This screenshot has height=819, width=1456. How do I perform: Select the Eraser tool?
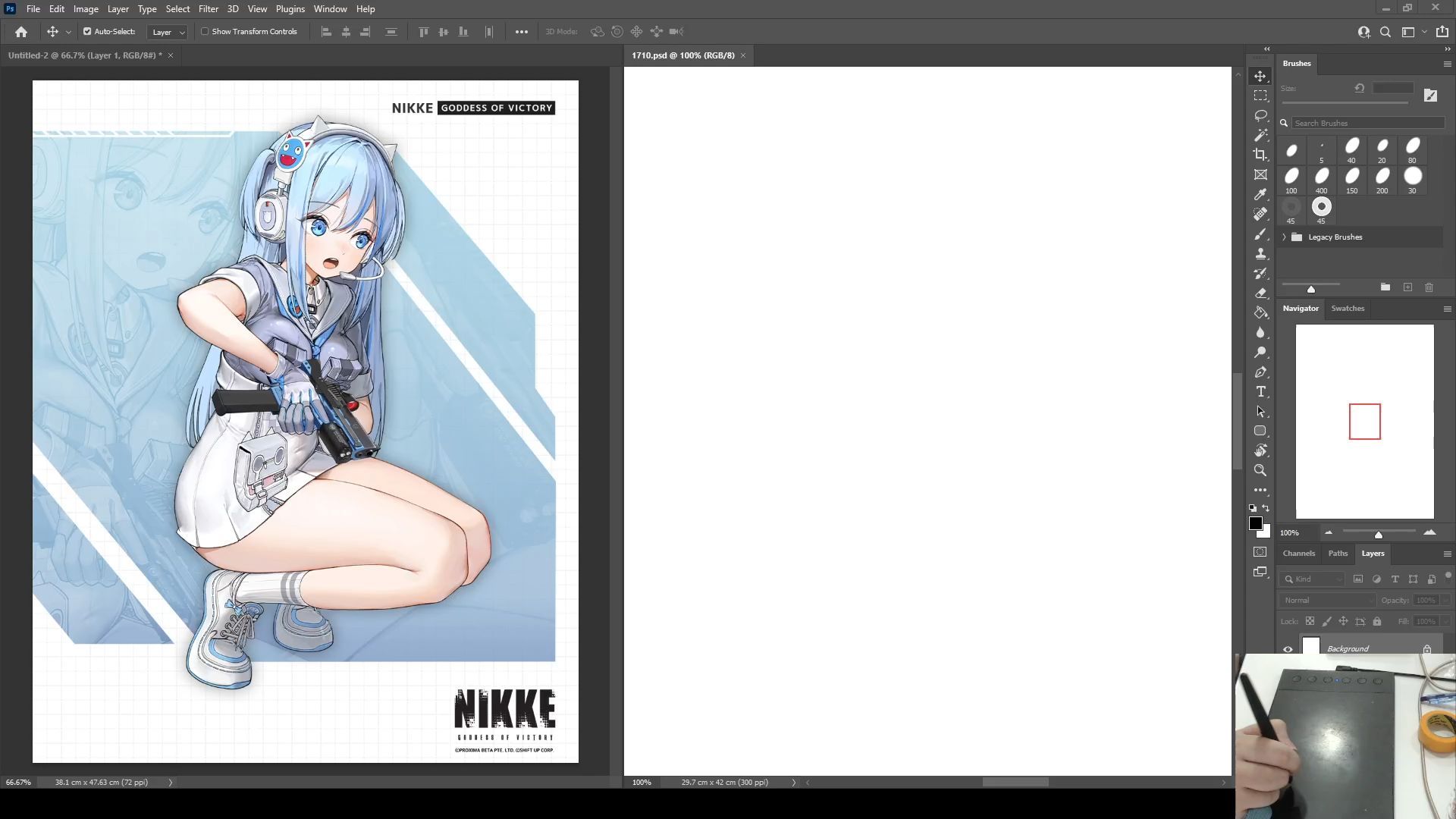(1260, 293)
